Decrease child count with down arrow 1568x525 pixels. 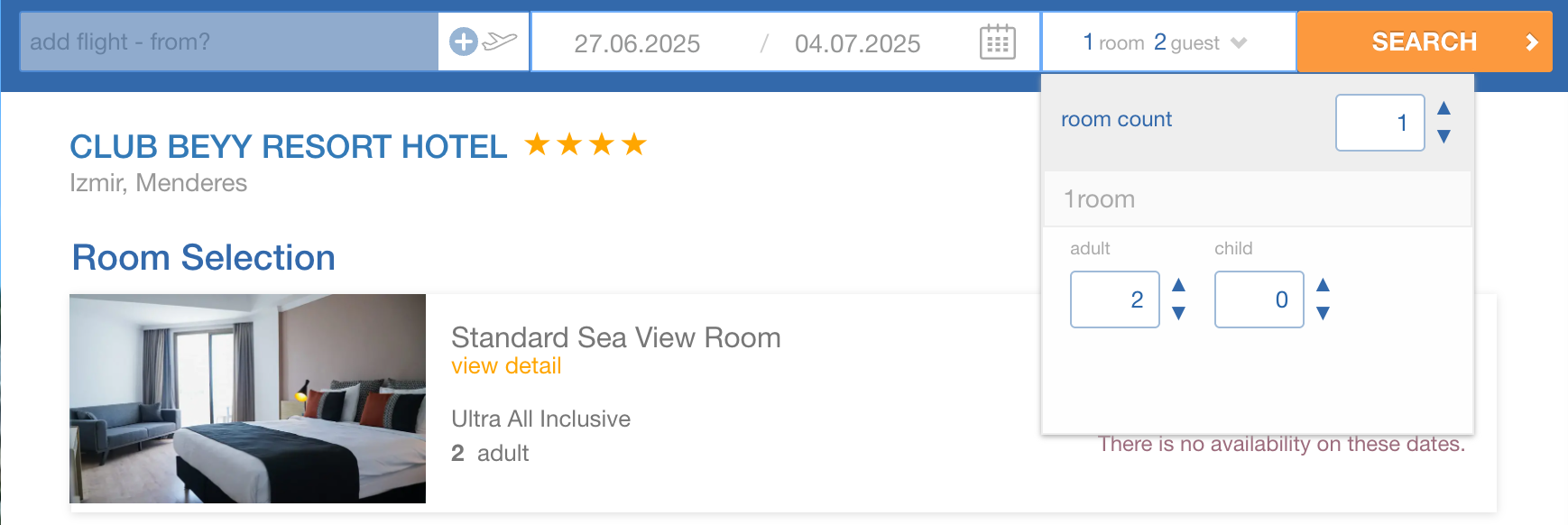[1323, 313]
